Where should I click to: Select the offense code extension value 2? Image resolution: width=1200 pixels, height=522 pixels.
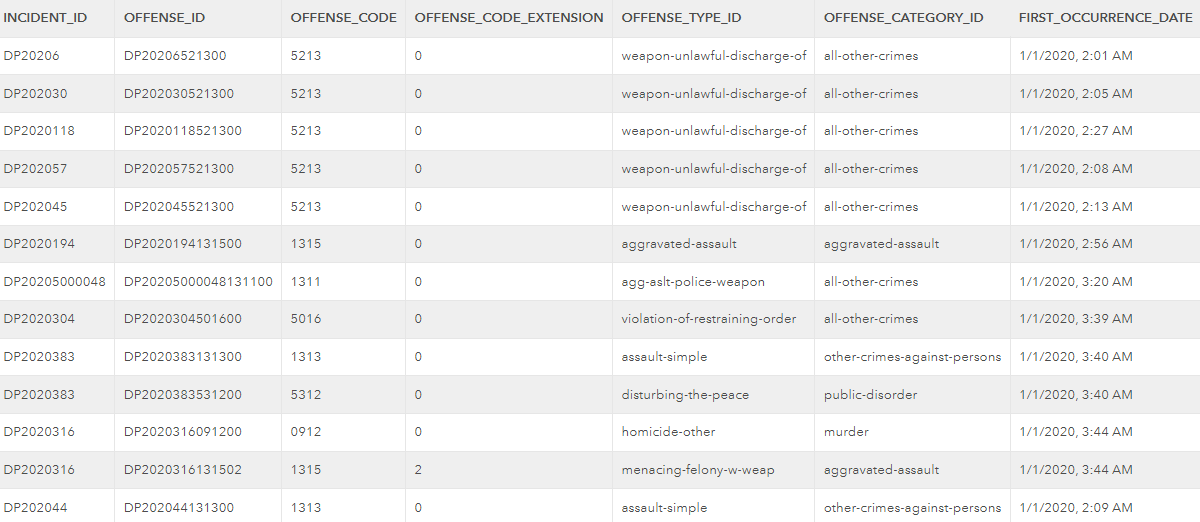point(418,470)
